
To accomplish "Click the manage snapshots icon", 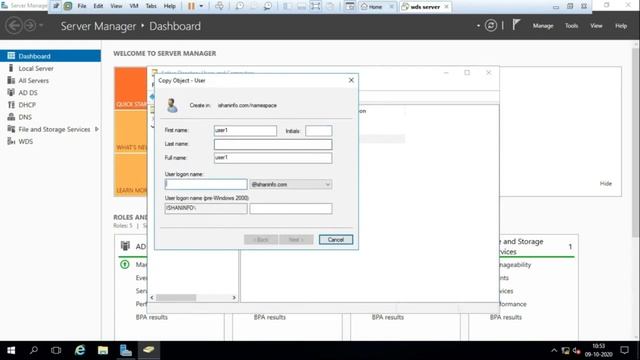I will tap(268, 6).
